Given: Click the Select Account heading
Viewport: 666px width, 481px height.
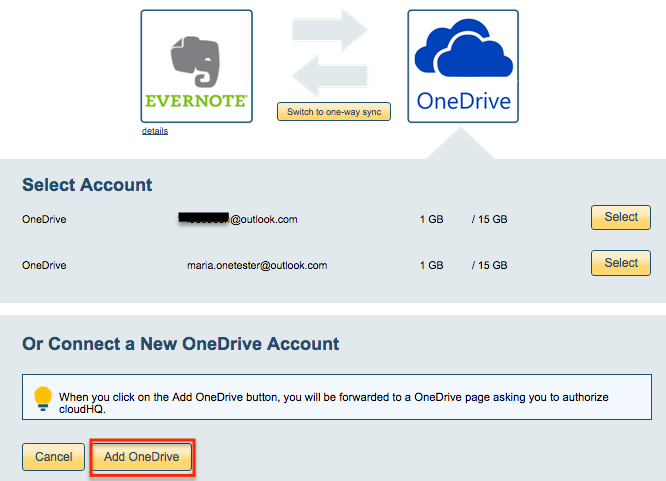Looking at the screenshot, I should (x=87, y=185).
